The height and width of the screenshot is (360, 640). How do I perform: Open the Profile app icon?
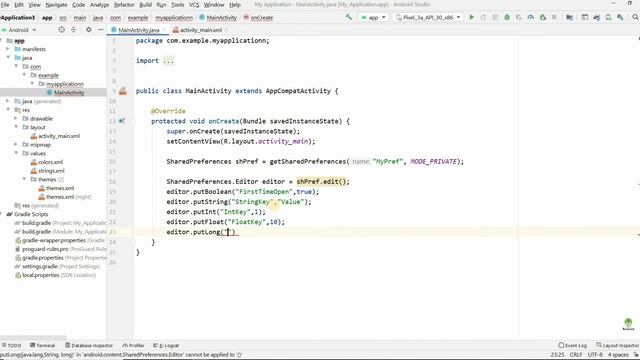pyautogui.click(x=531, y=17)
